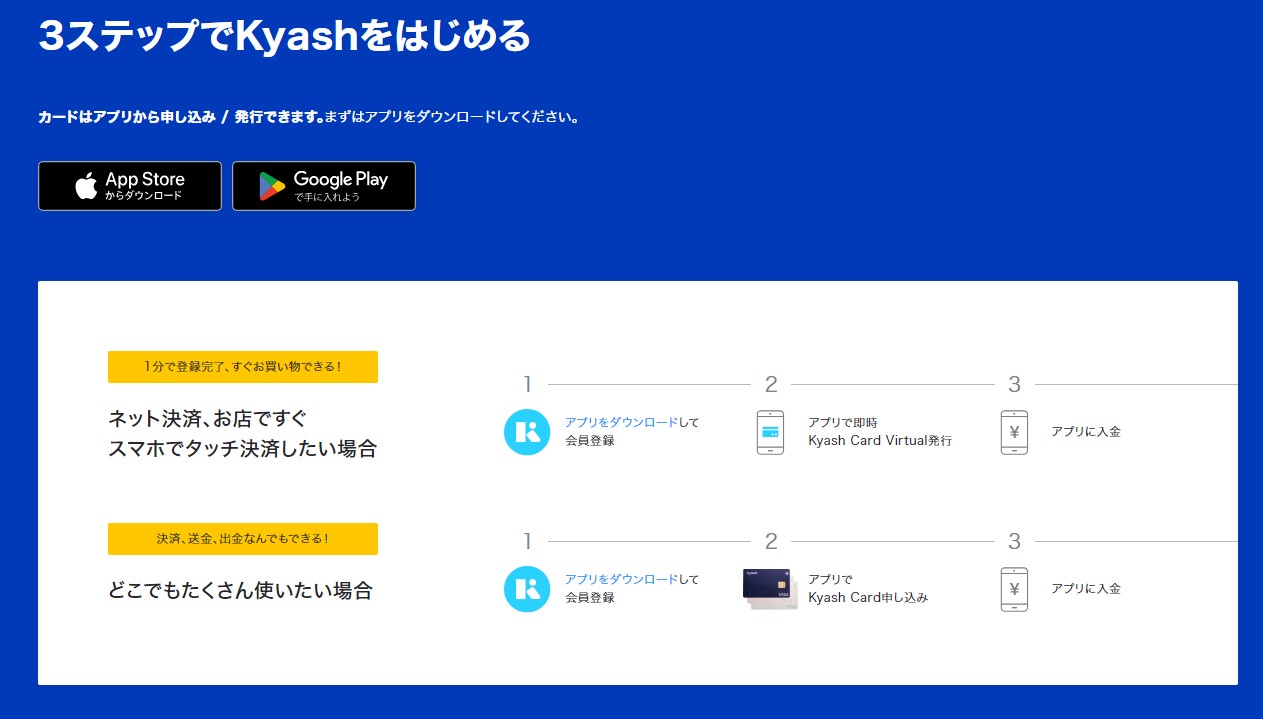
Task: Click the yellow 決済、送金、出金 badge
Action: 243,539
